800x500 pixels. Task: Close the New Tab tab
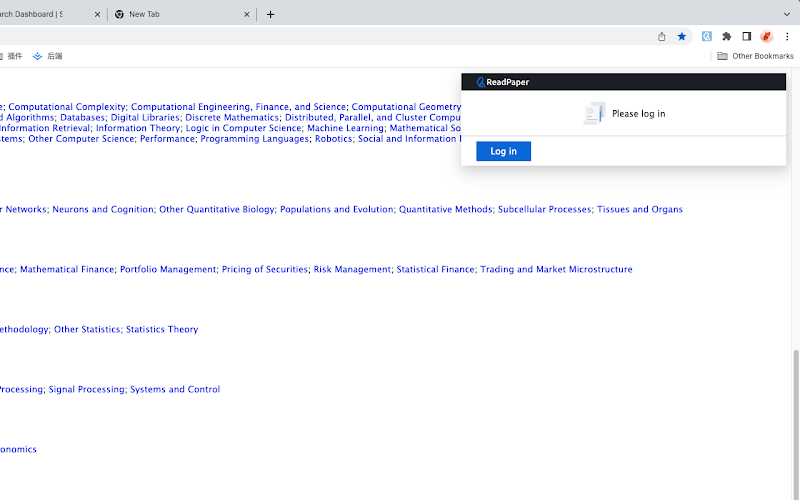click(246, 14)
